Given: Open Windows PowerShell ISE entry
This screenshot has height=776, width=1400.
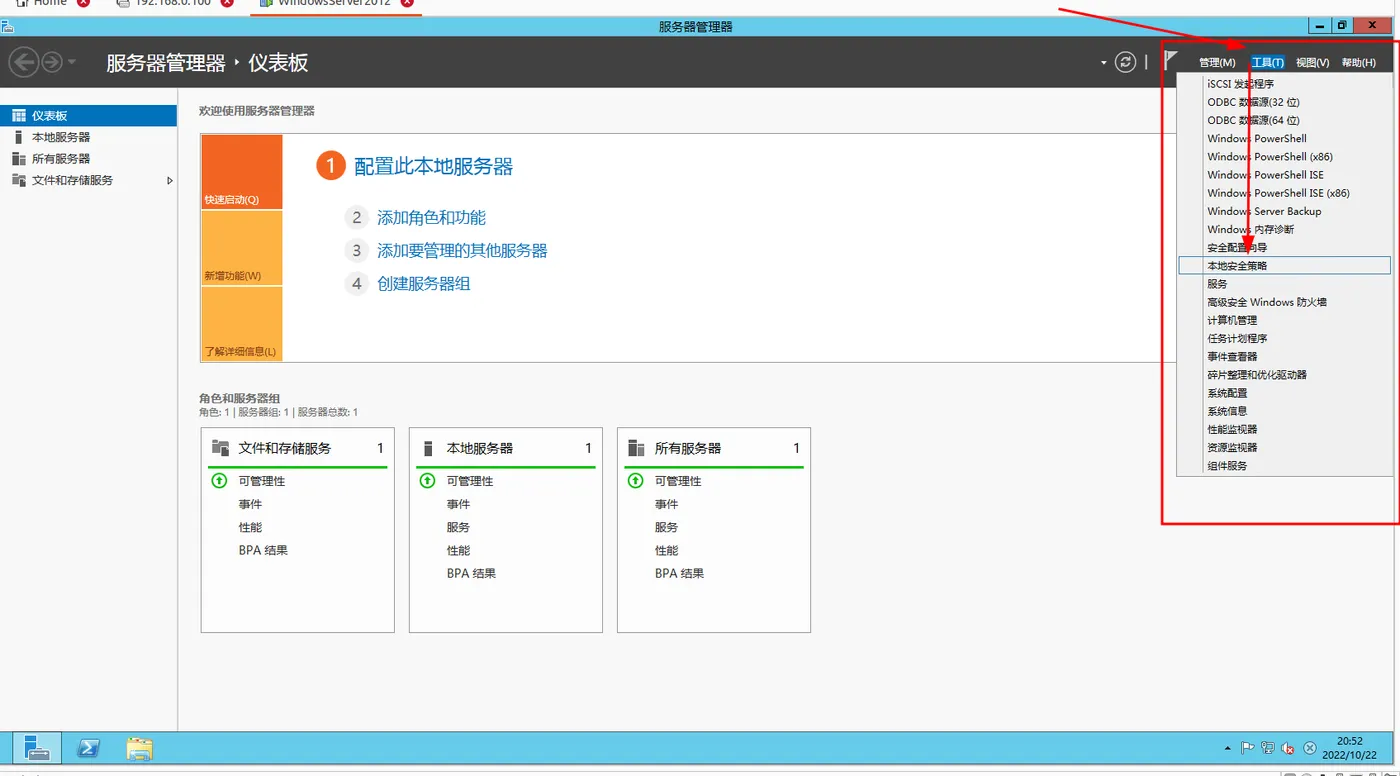Looking at the screenshot, I should pos(1284,175).
